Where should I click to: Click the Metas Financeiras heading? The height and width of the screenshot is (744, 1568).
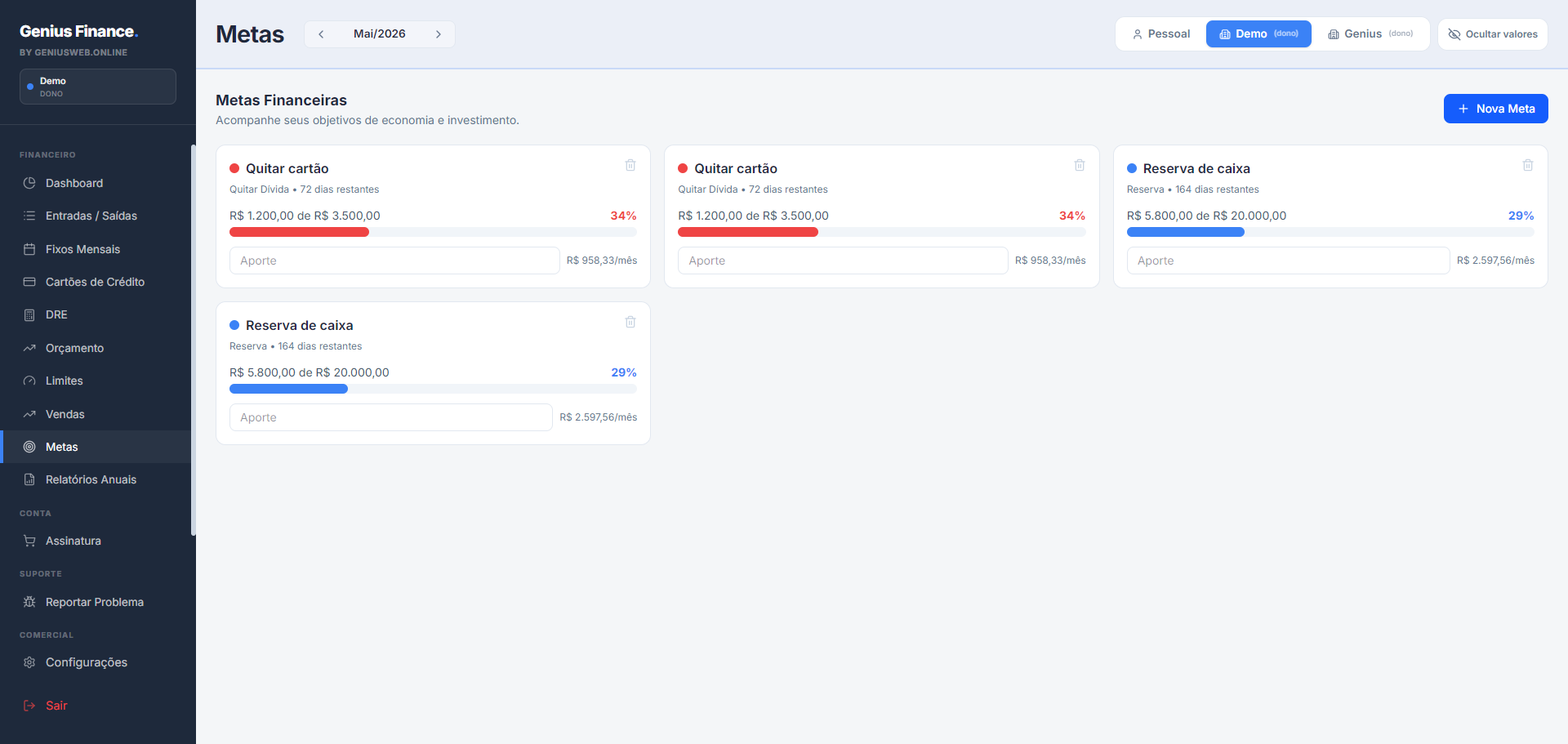click(x=281, y=100)
